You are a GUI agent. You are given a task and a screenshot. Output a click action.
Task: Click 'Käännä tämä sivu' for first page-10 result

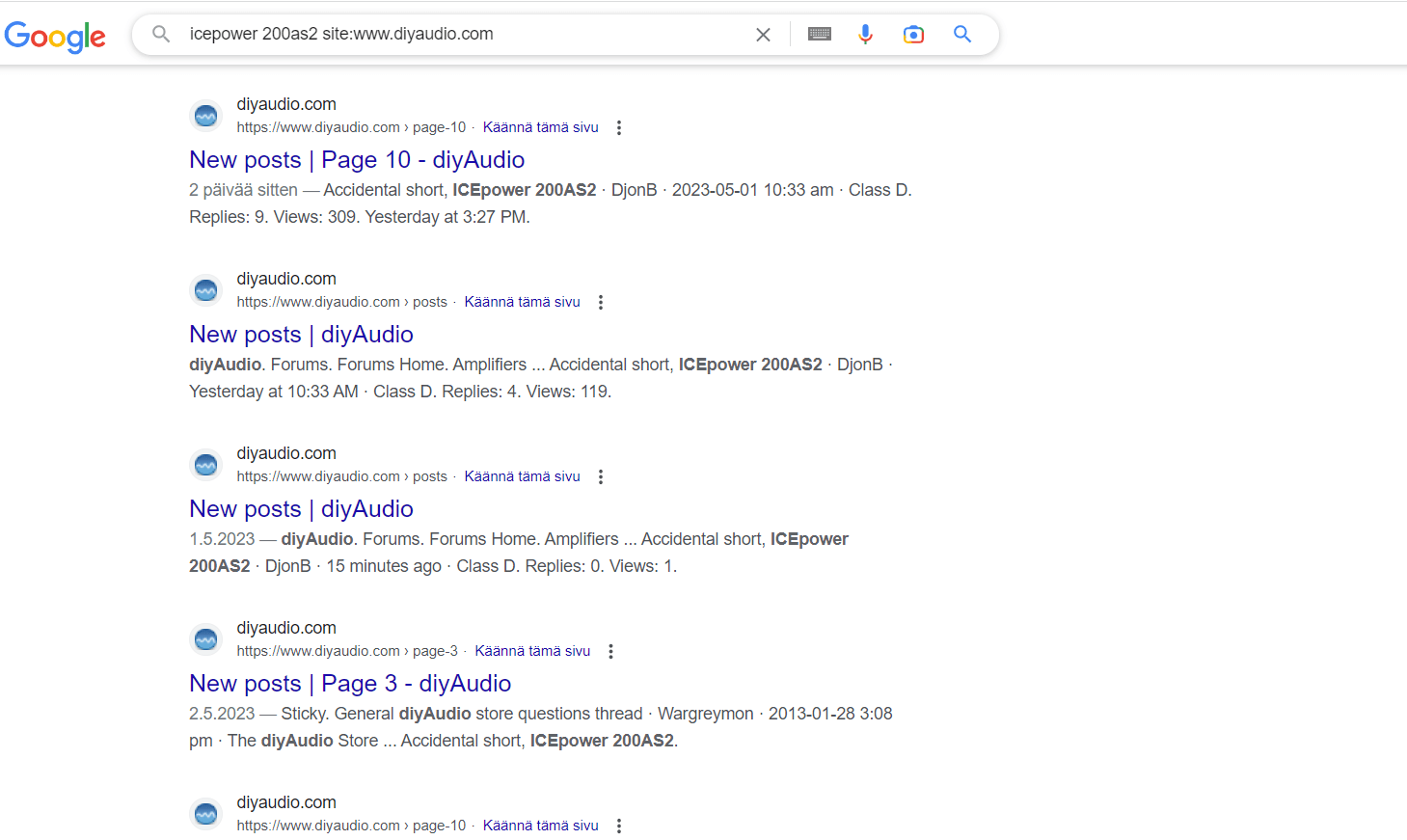[540, 127]
